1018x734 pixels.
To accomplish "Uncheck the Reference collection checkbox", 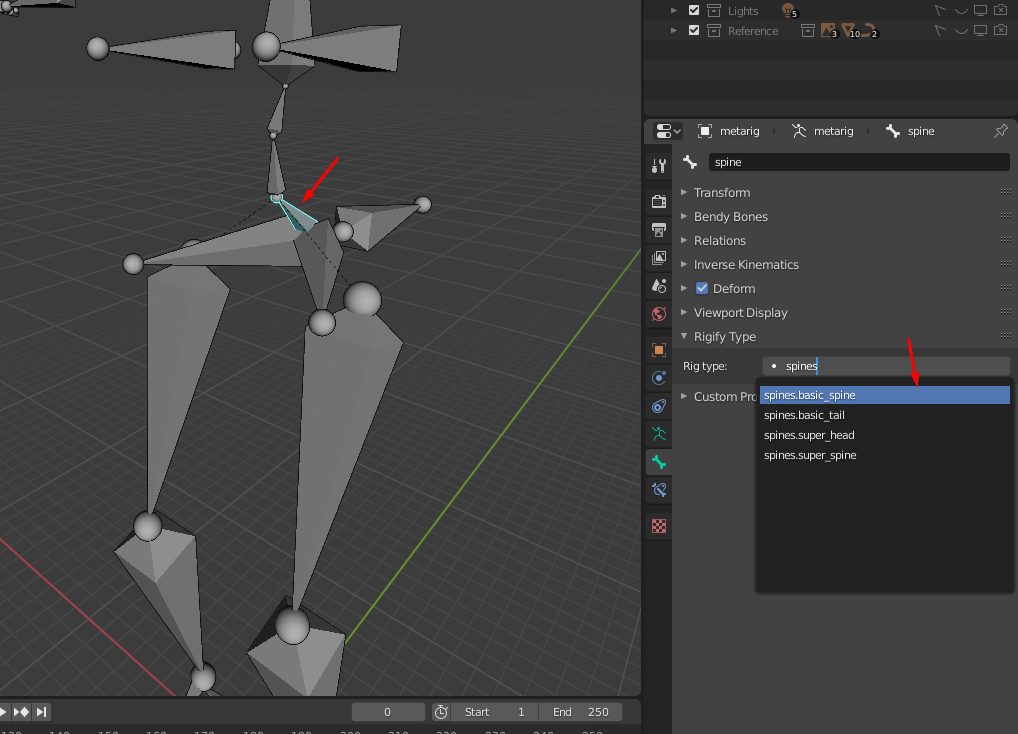I will (x=694, y=30).
